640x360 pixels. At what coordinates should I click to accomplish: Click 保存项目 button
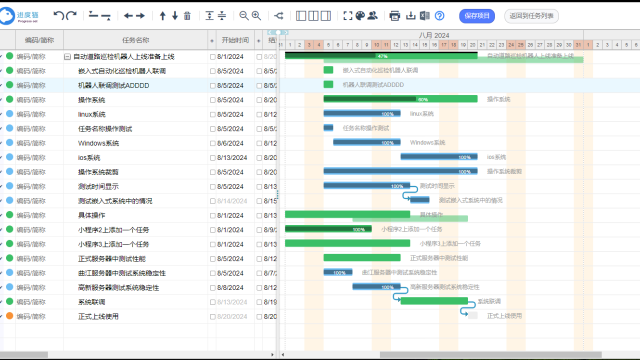477,16
